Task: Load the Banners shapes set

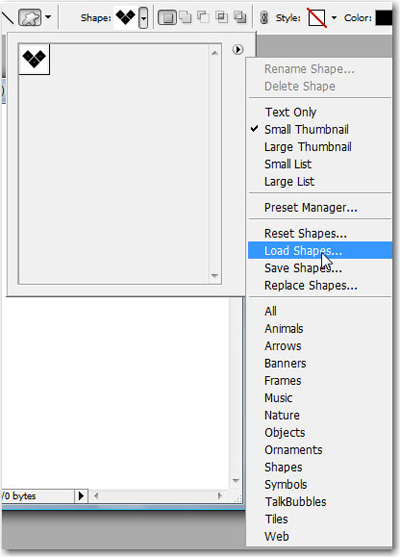Action: tap(285, 363)
